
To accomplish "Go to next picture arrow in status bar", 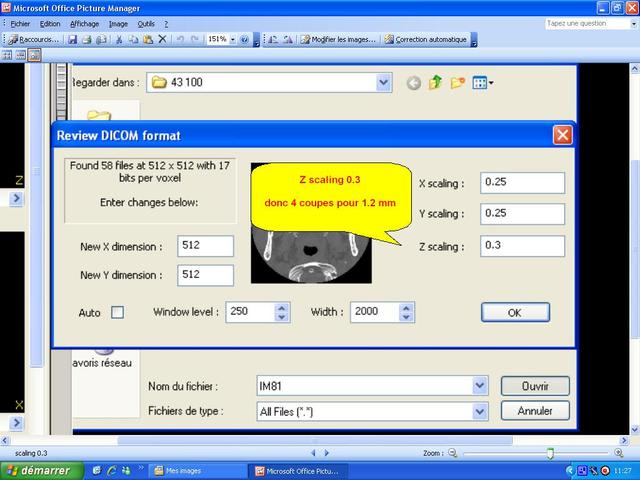I will pos(327,453).
